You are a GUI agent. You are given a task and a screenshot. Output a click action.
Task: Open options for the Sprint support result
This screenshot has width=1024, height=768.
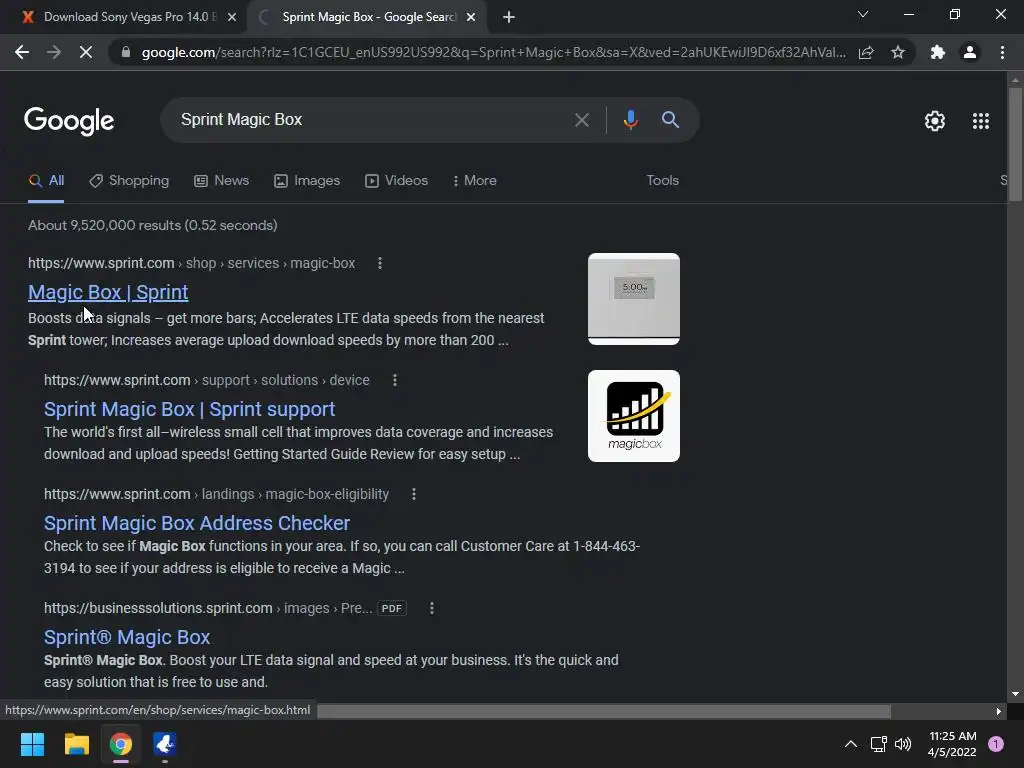click(x=394, y=380)
